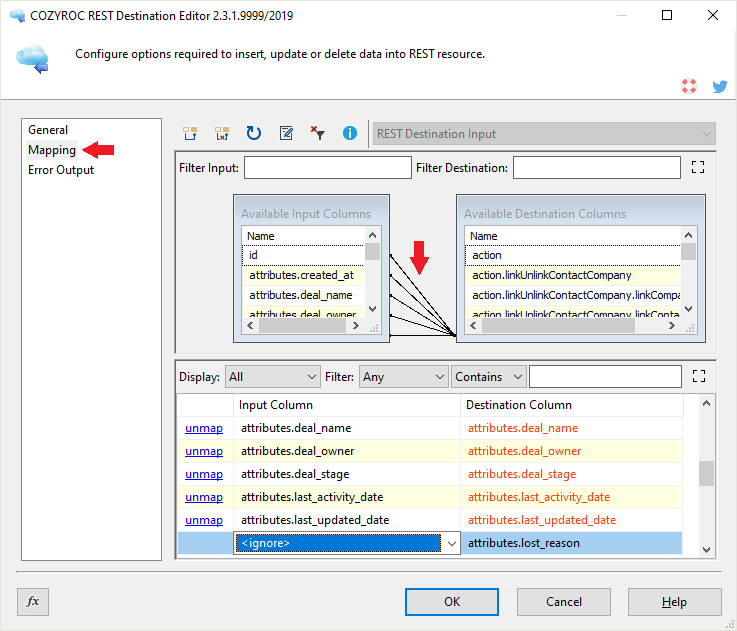Click the Help button
The width and height of the screenshot is (737, 631).
[x=674, y=602]
